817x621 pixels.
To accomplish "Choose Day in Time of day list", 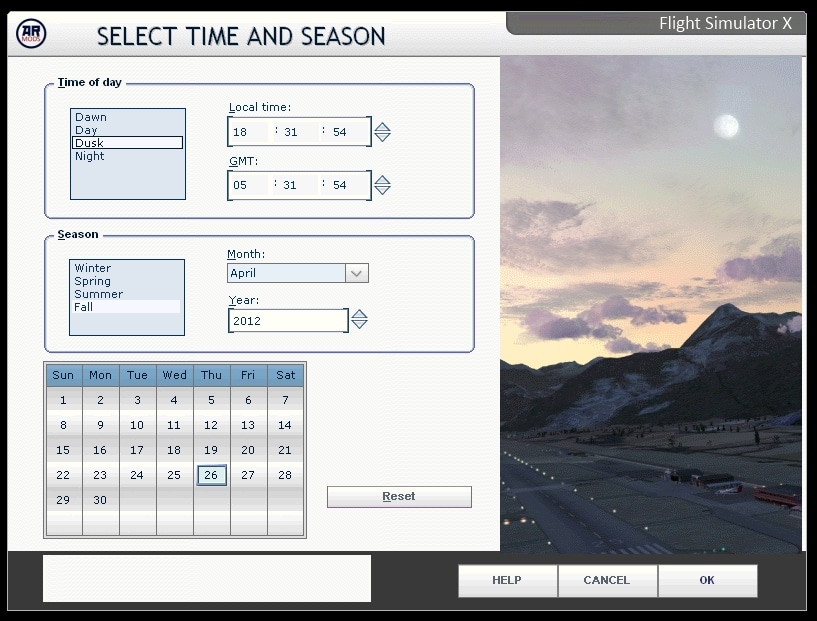I will coord(87,130).
